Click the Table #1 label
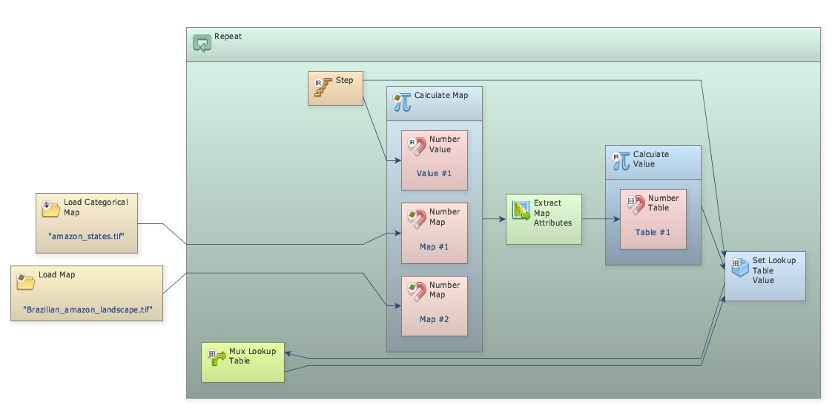The height and width of the screenshot is (407, 833). point(653,232)
